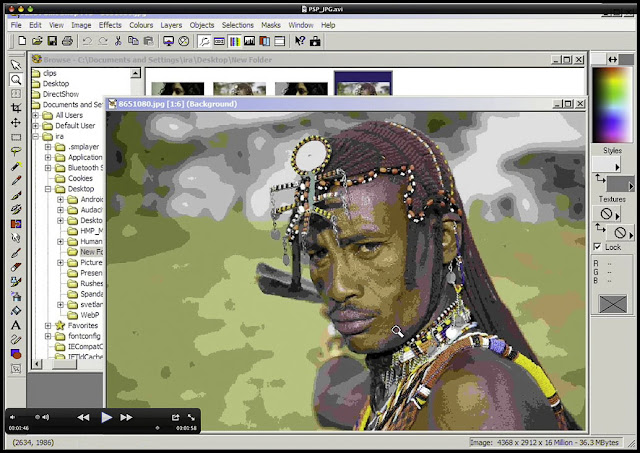Expand the fontconfig folder node
The width and height of the screenshot is (640, 453).
[x=48, y=336]
